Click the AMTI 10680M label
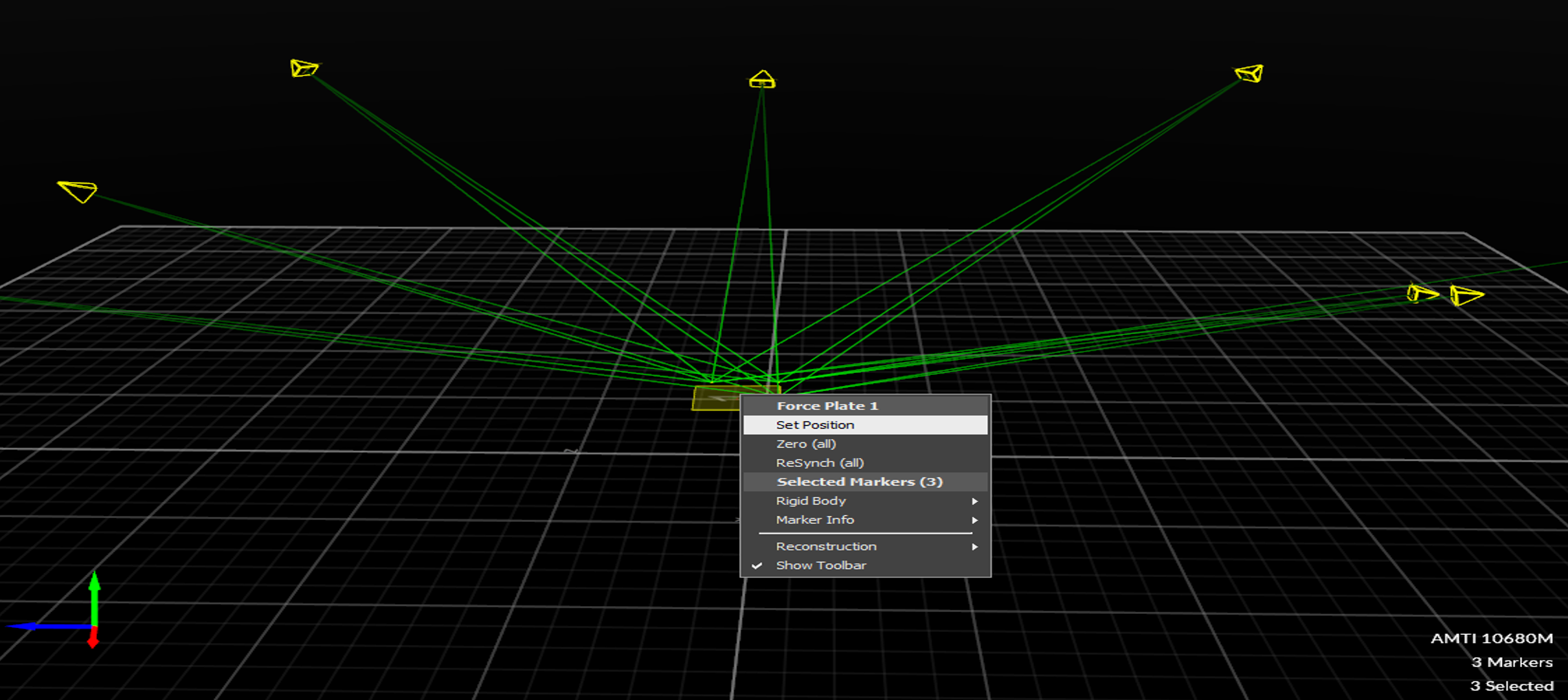This screenshot has width=1568, height=700. click(x=1491, y=638)
